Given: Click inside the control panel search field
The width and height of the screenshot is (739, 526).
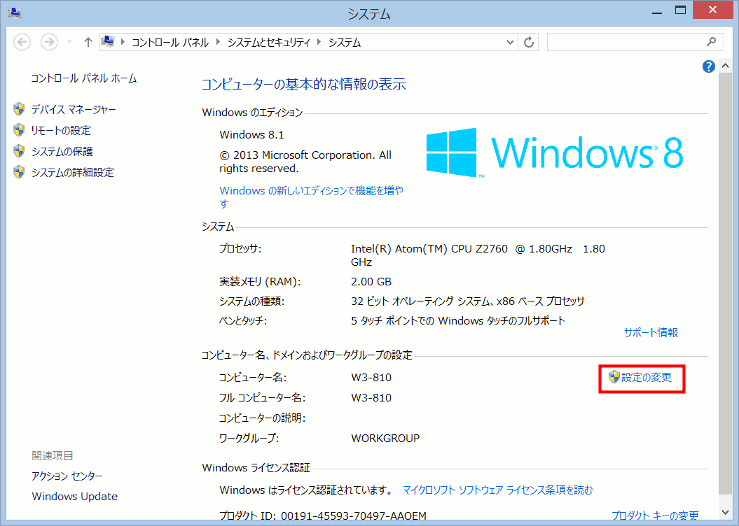Looking at the screenshot, I should [625, 43].
